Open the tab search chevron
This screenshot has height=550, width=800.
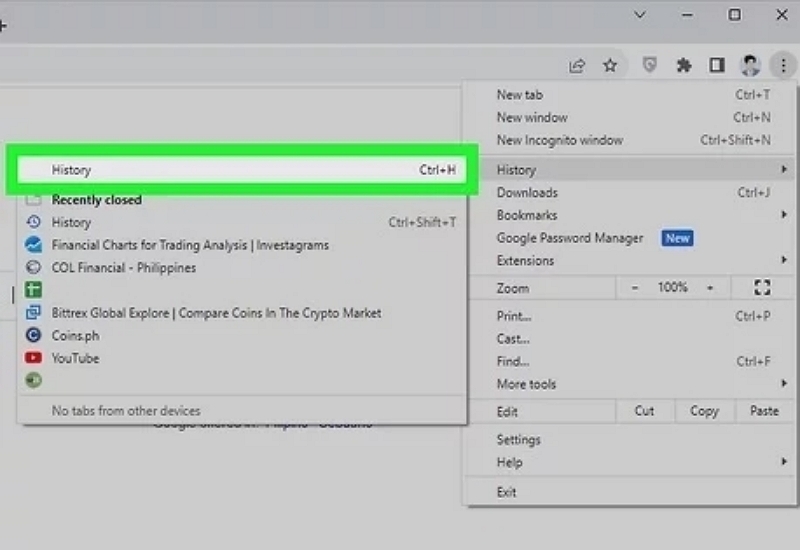coord(640,15)
